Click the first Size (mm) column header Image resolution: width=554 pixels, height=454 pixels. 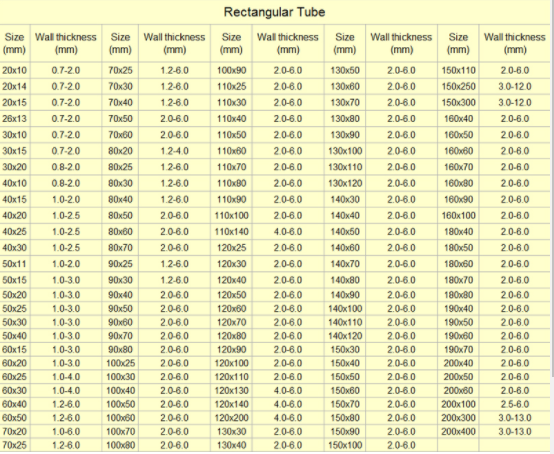[14, 43]
